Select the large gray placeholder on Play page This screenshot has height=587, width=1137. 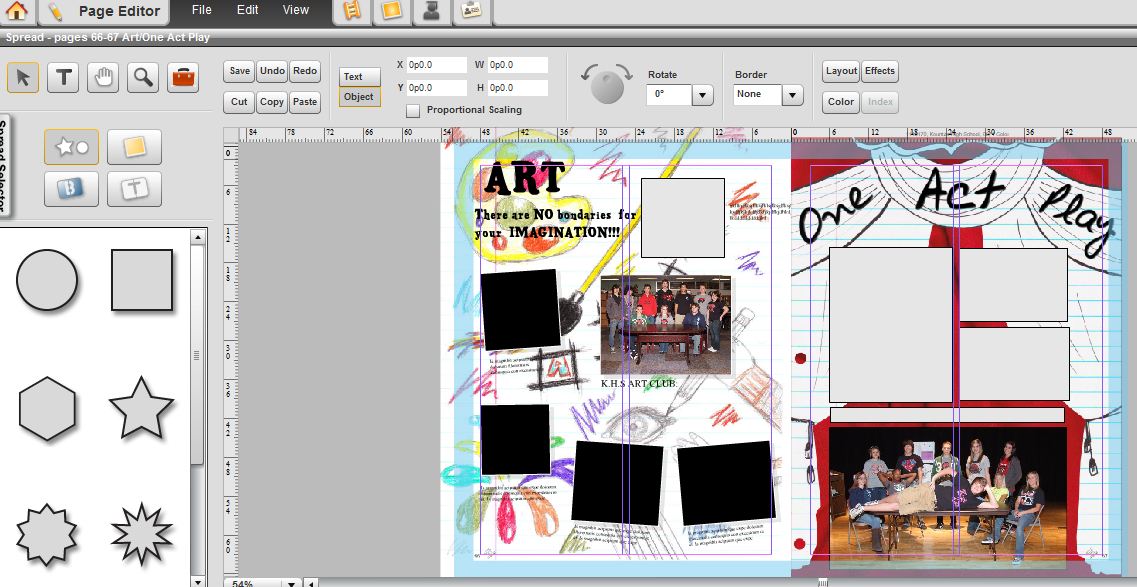click(890, 325)
